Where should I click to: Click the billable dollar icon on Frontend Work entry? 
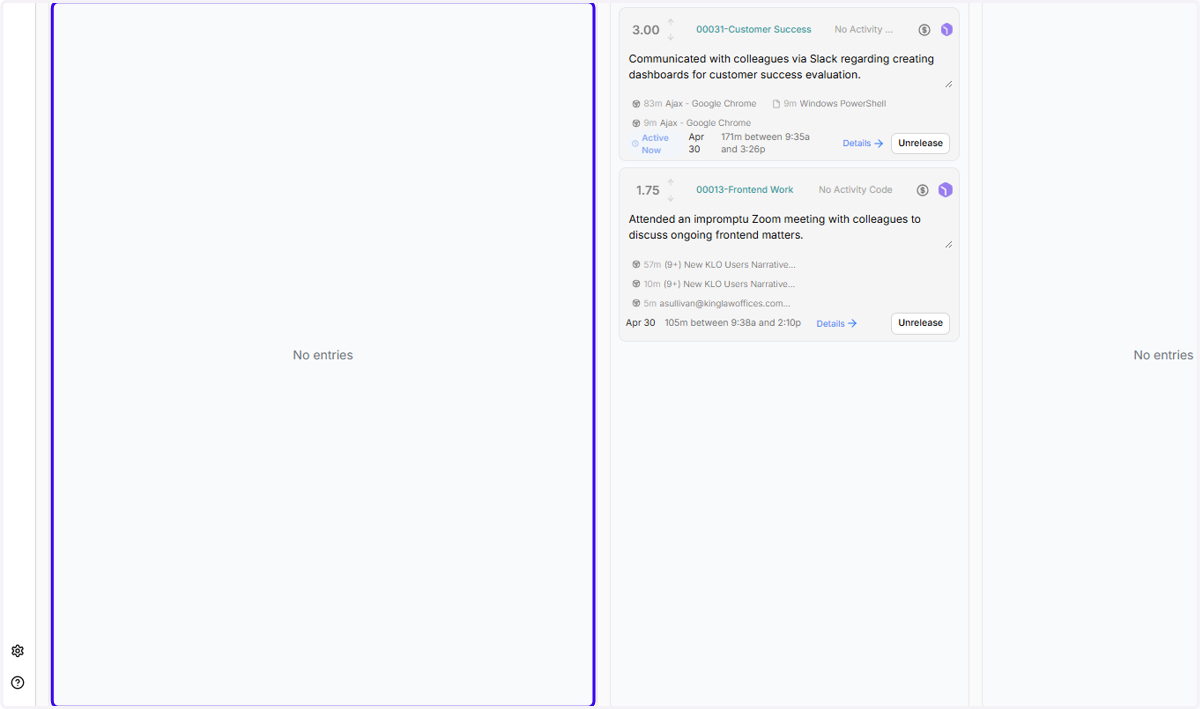coord(923,190)
